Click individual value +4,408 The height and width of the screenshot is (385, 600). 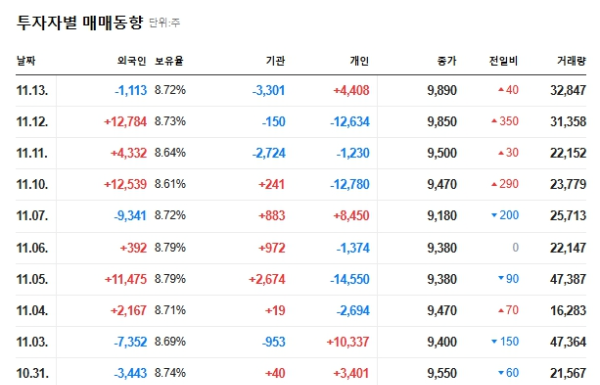point(351,91)
